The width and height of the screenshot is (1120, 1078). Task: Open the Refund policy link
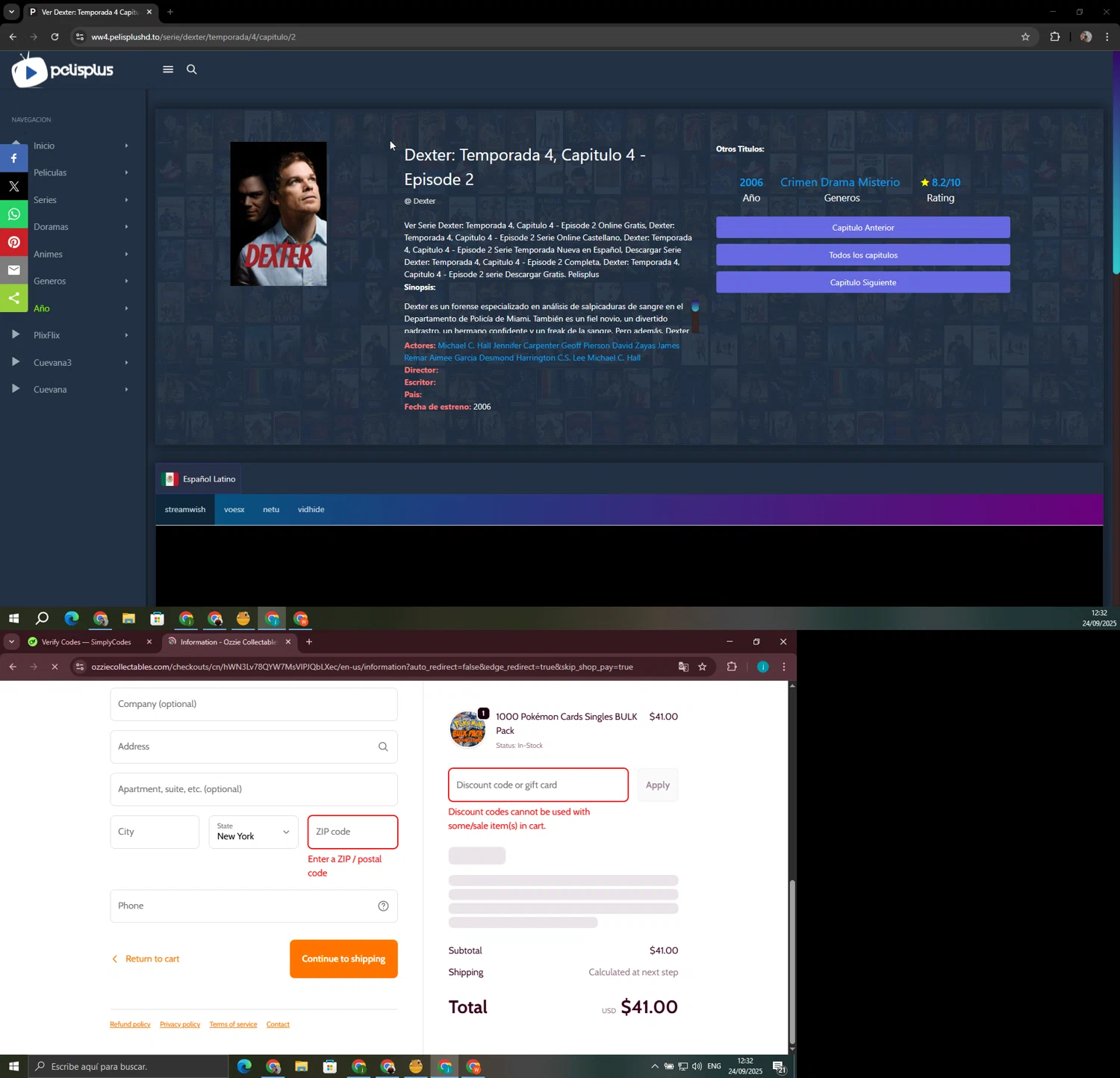pos(130,1024)
